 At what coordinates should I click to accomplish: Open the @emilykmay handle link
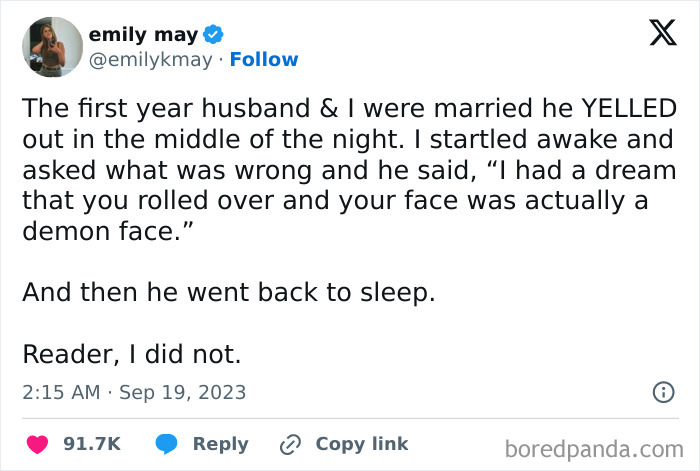pos(151,59)
